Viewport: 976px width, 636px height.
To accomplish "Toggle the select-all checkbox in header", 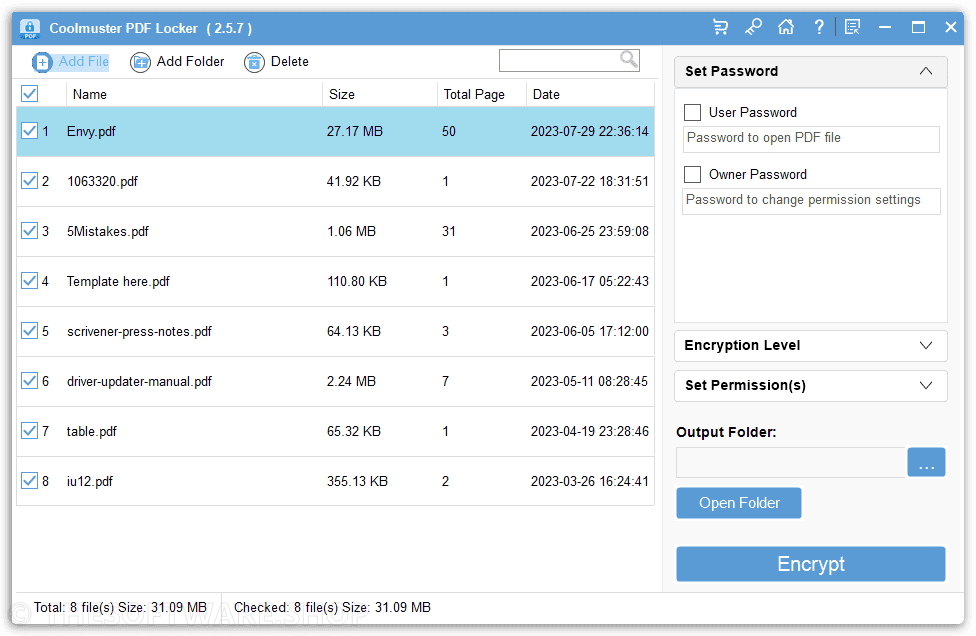I will (29, 93).
